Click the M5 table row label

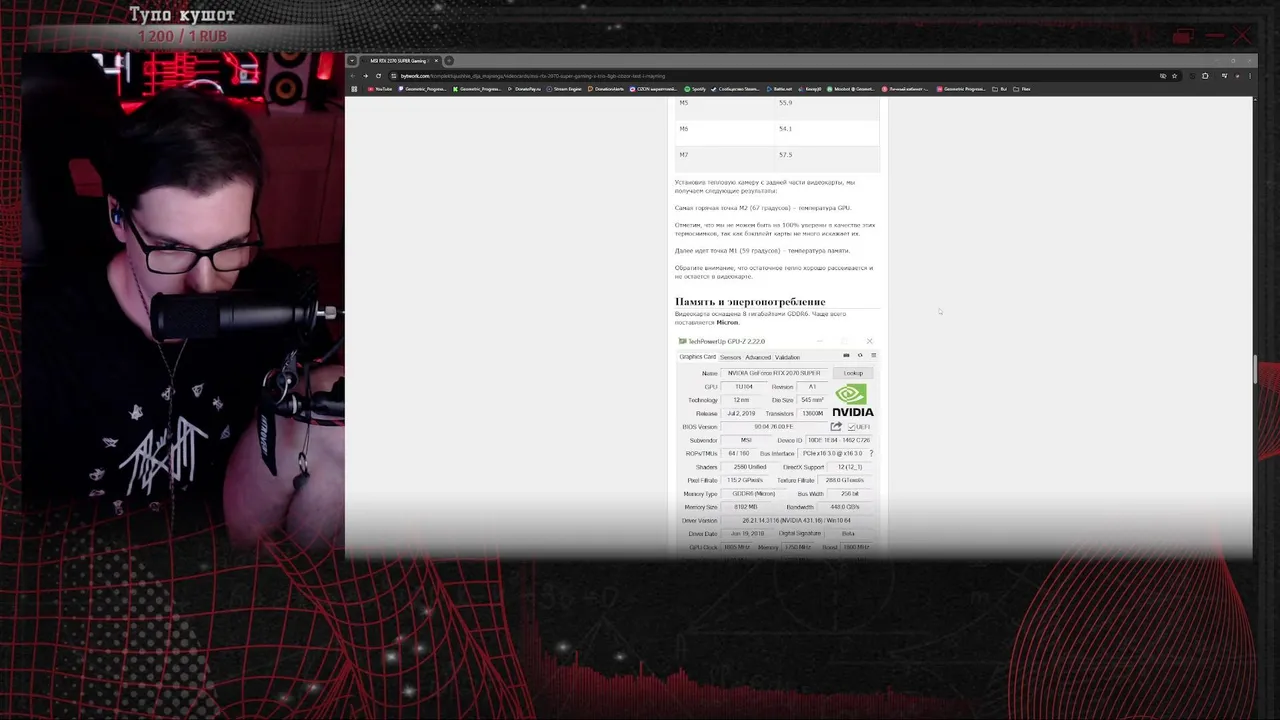(684, 103)
